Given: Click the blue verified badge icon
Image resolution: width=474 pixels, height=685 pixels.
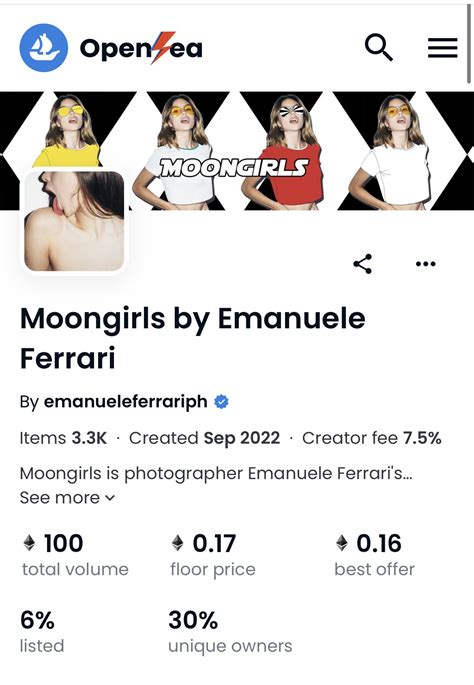Looking at the screenshot, I should coord(221,401).
